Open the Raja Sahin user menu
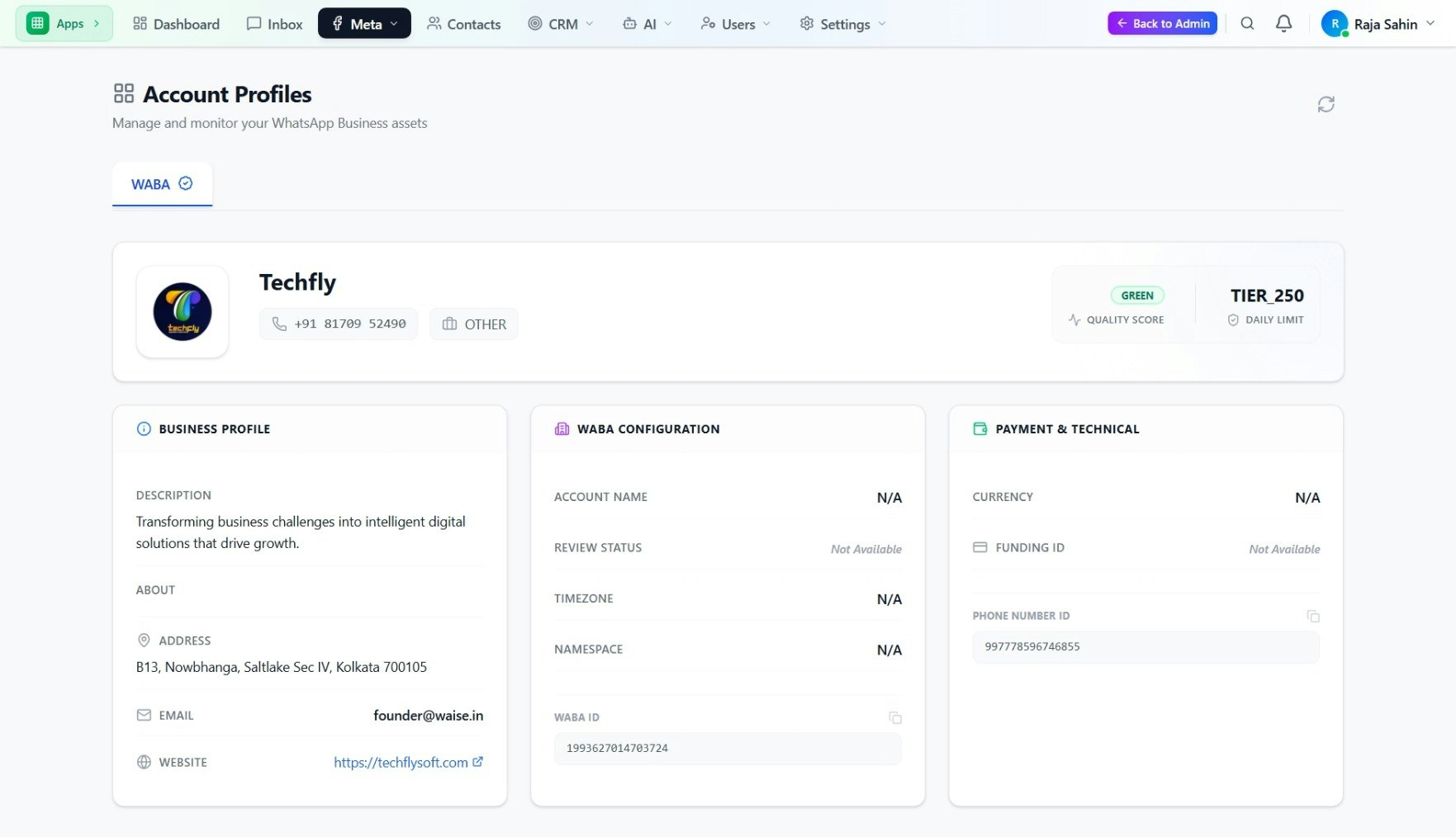 (1378, 24)
